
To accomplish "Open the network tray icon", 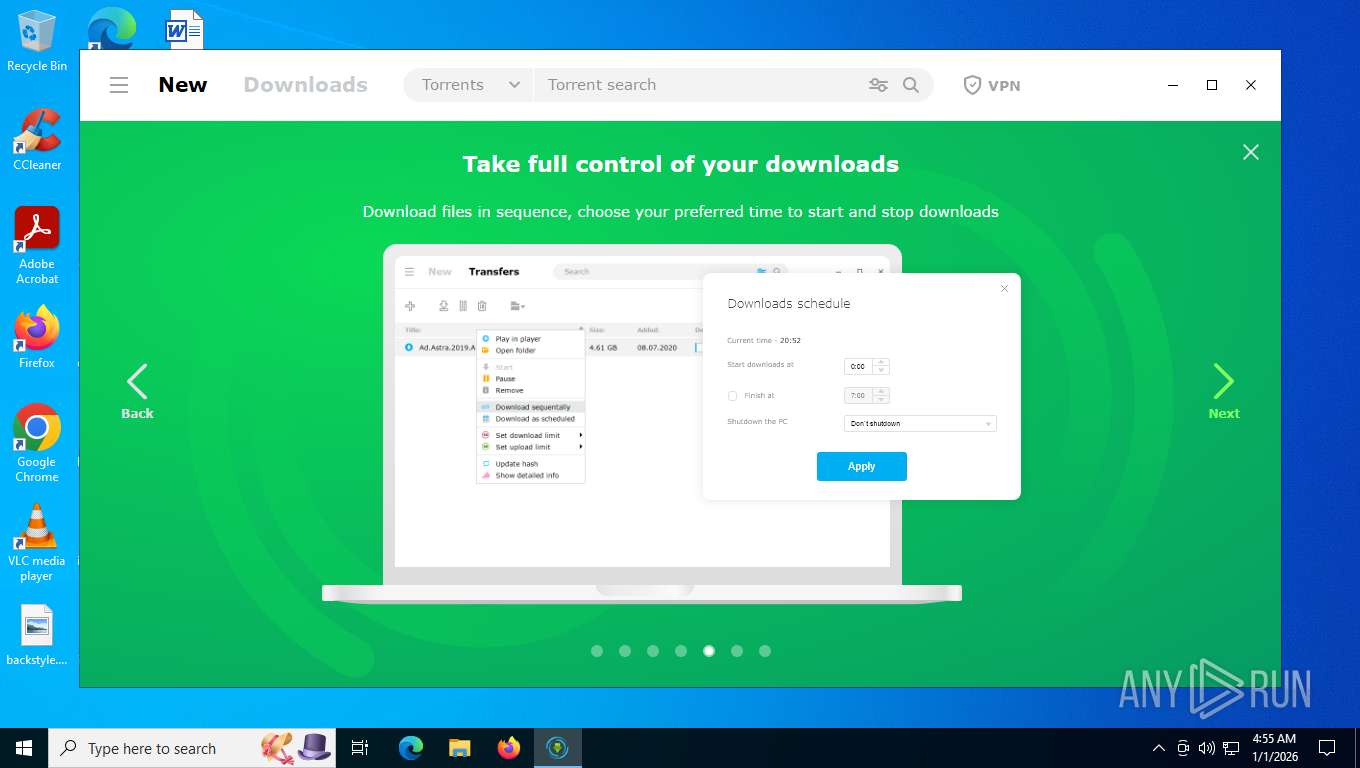I will coord(1231,748).
